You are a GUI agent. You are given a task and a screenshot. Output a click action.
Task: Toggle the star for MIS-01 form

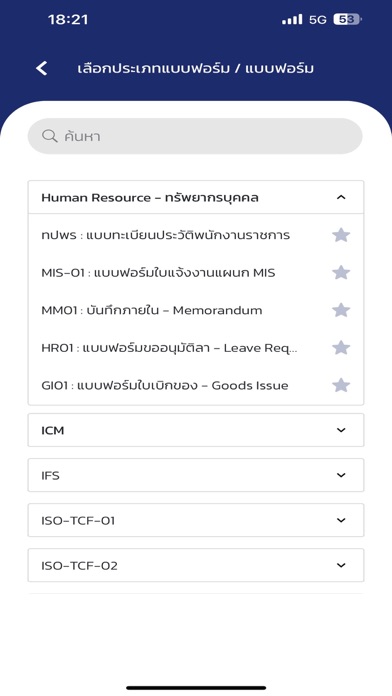341,272
